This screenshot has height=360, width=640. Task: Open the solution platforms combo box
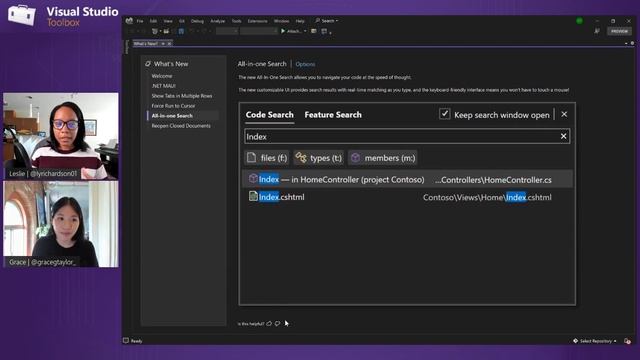tap(259, 31)
